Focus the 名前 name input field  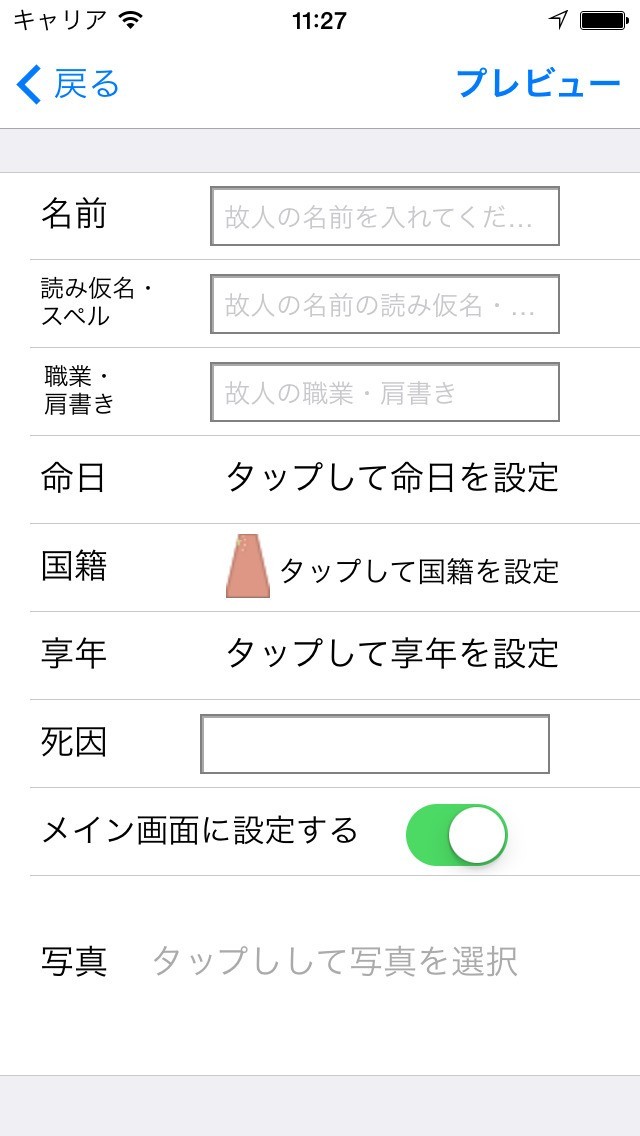tap(384, 216)
